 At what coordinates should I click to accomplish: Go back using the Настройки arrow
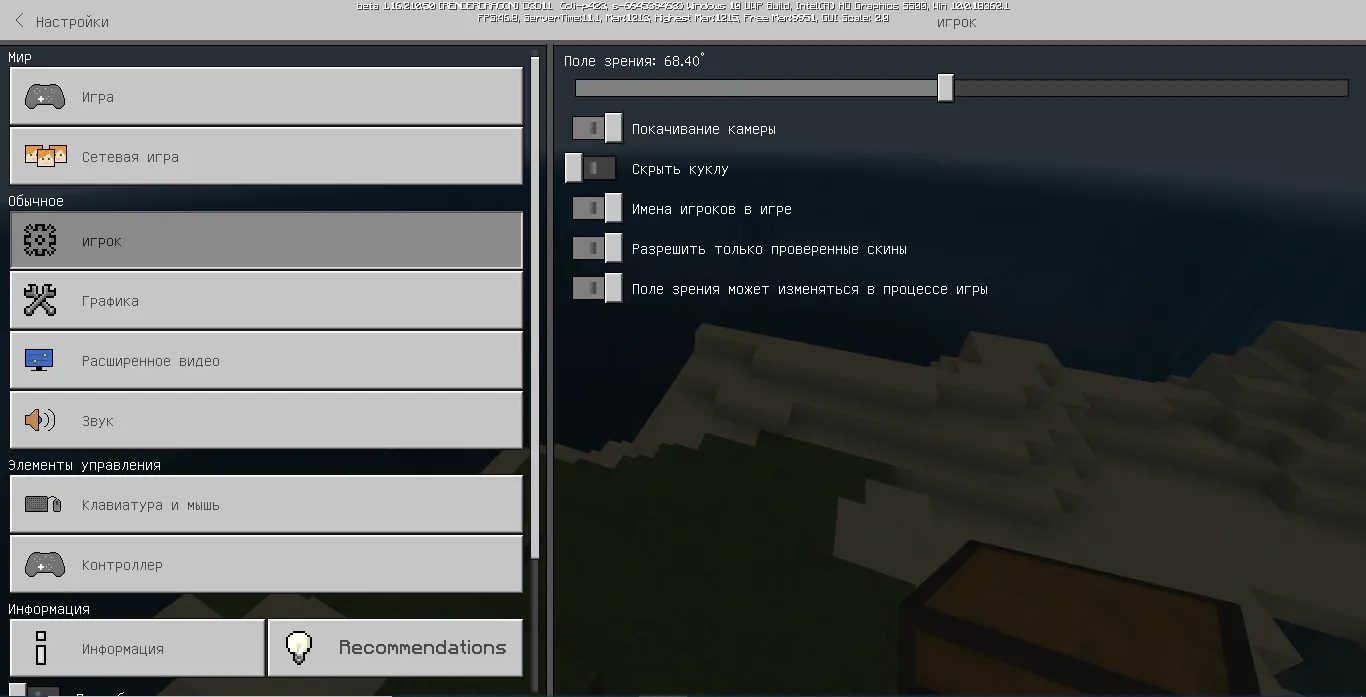tap(20, 21)
